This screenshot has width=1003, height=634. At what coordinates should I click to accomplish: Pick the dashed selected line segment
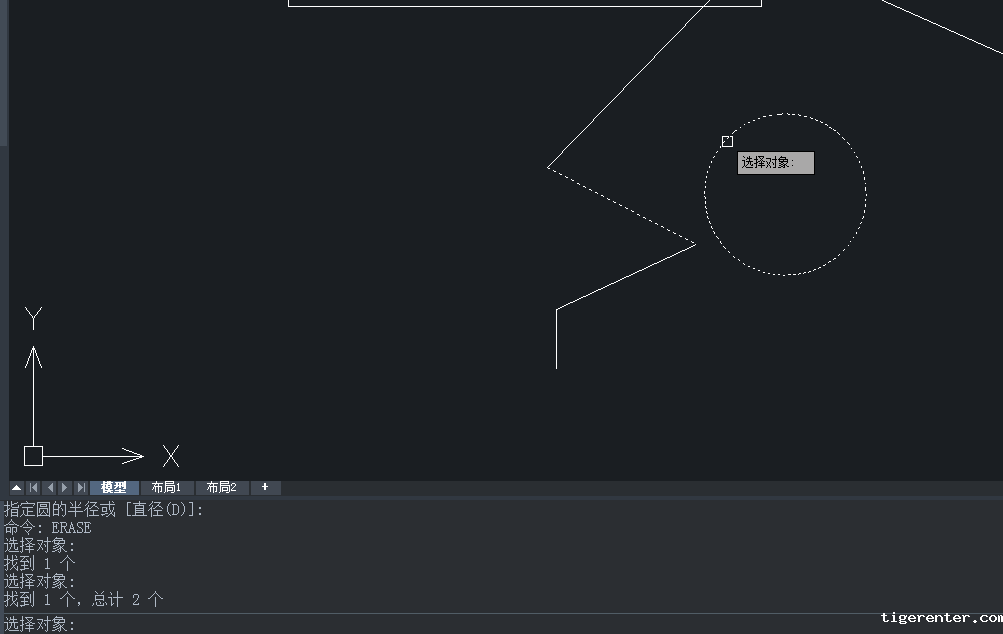620,205
